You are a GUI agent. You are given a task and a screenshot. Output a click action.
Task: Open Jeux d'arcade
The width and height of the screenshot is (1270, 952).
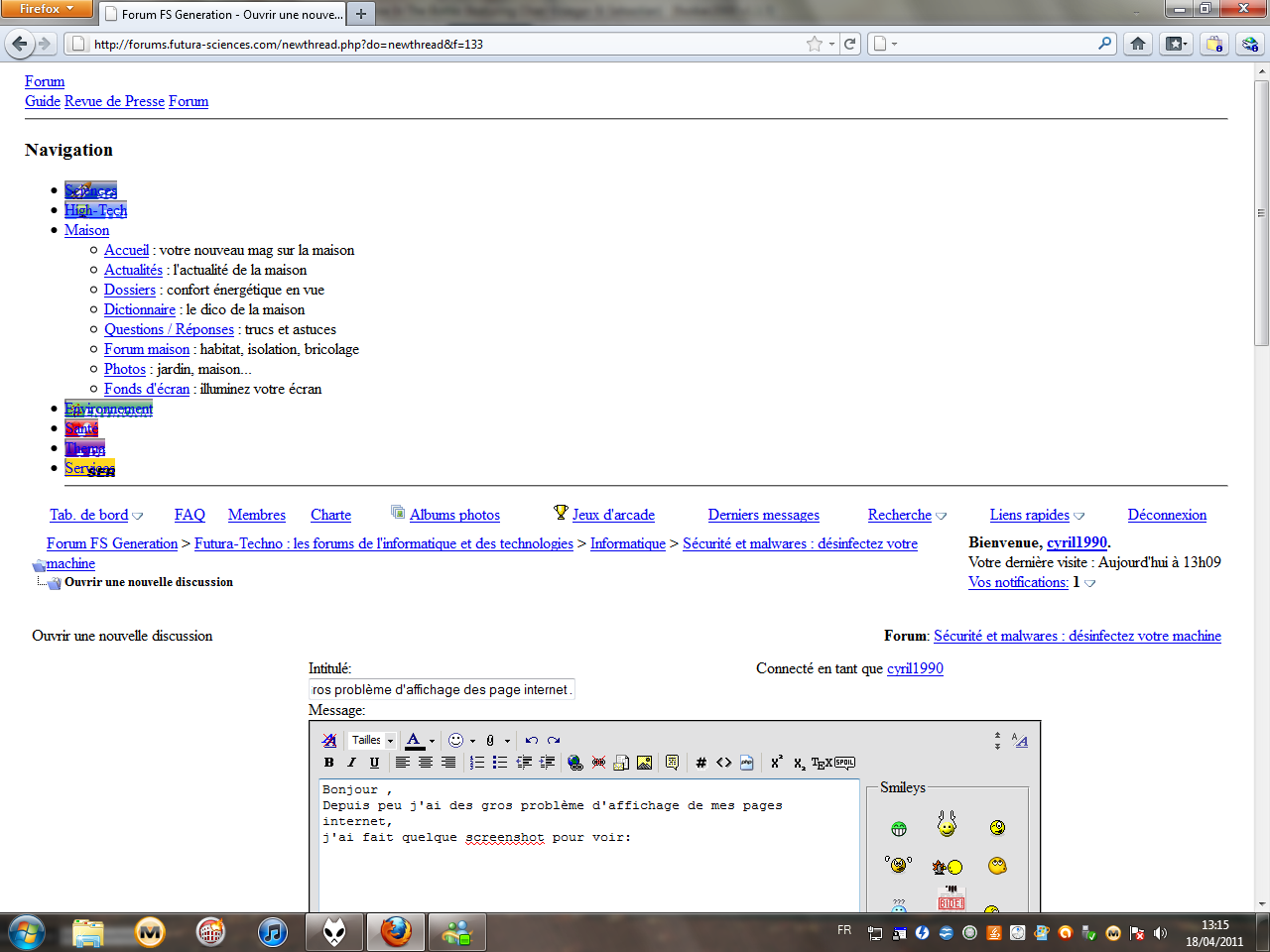point(613,515)
